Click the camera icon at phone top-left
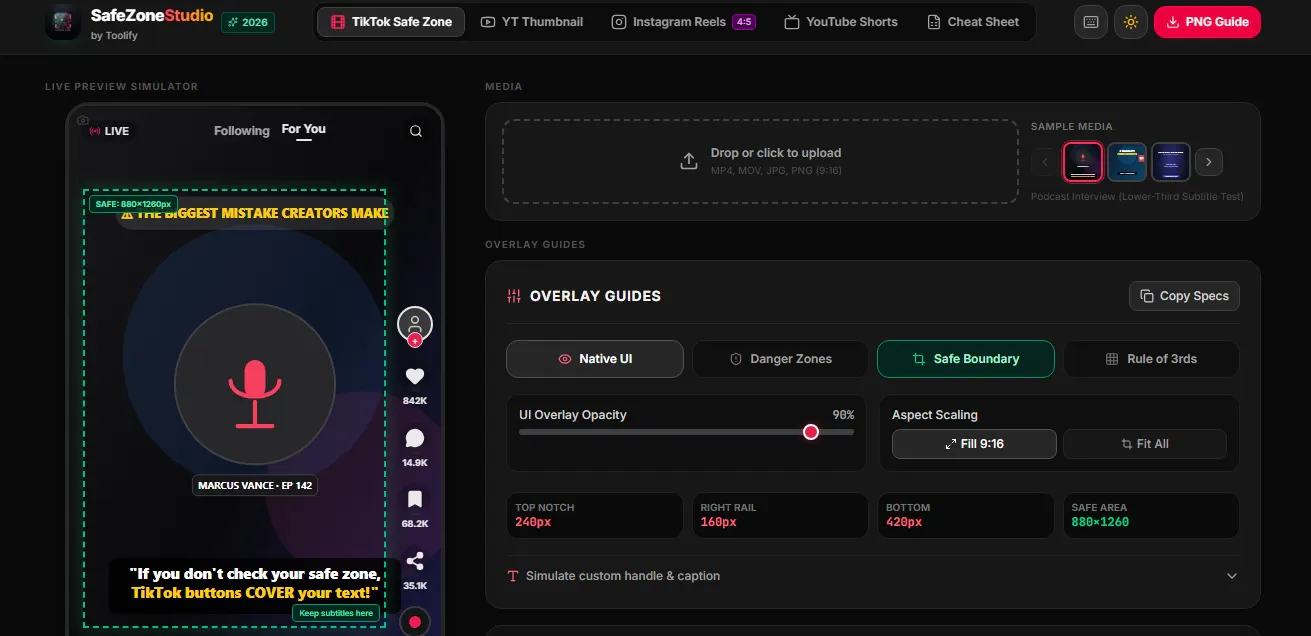 click(84, 119)
